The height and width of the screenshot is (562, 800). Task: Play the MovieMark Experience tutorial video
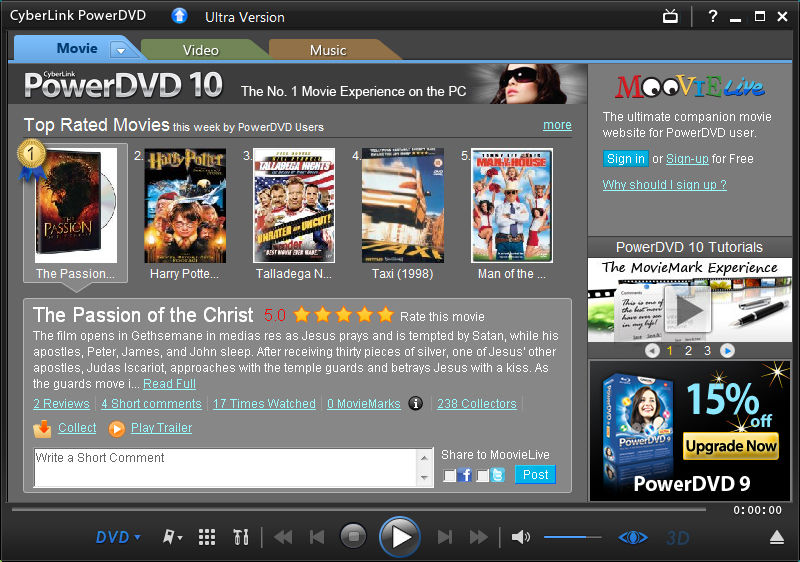pyautogui.click(x=689, y=310)
